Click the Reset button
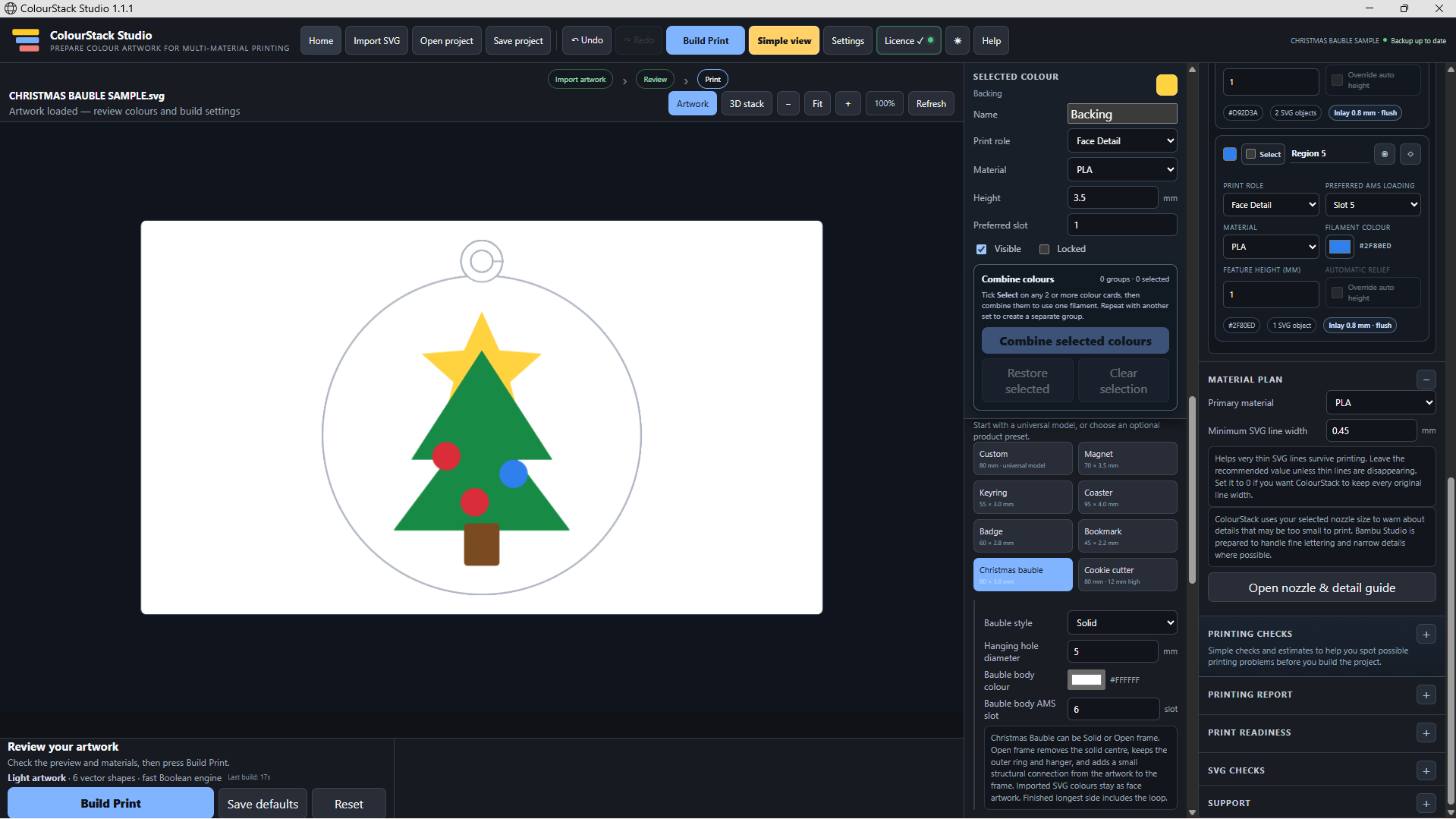This screenshot has height=819, width=1456. pyautogui.click(x=349, y=804)
